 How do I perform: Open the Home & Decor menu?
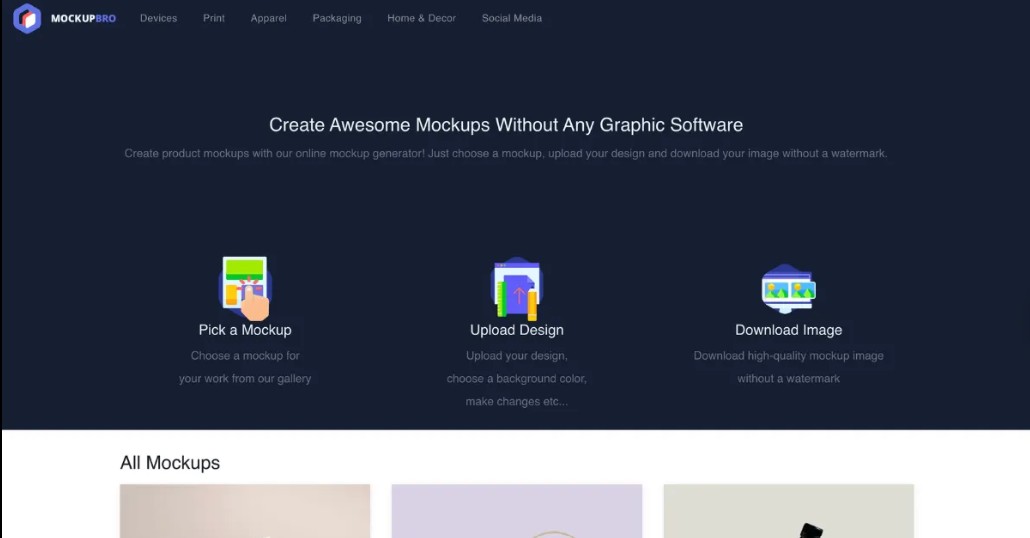[421, 18]
